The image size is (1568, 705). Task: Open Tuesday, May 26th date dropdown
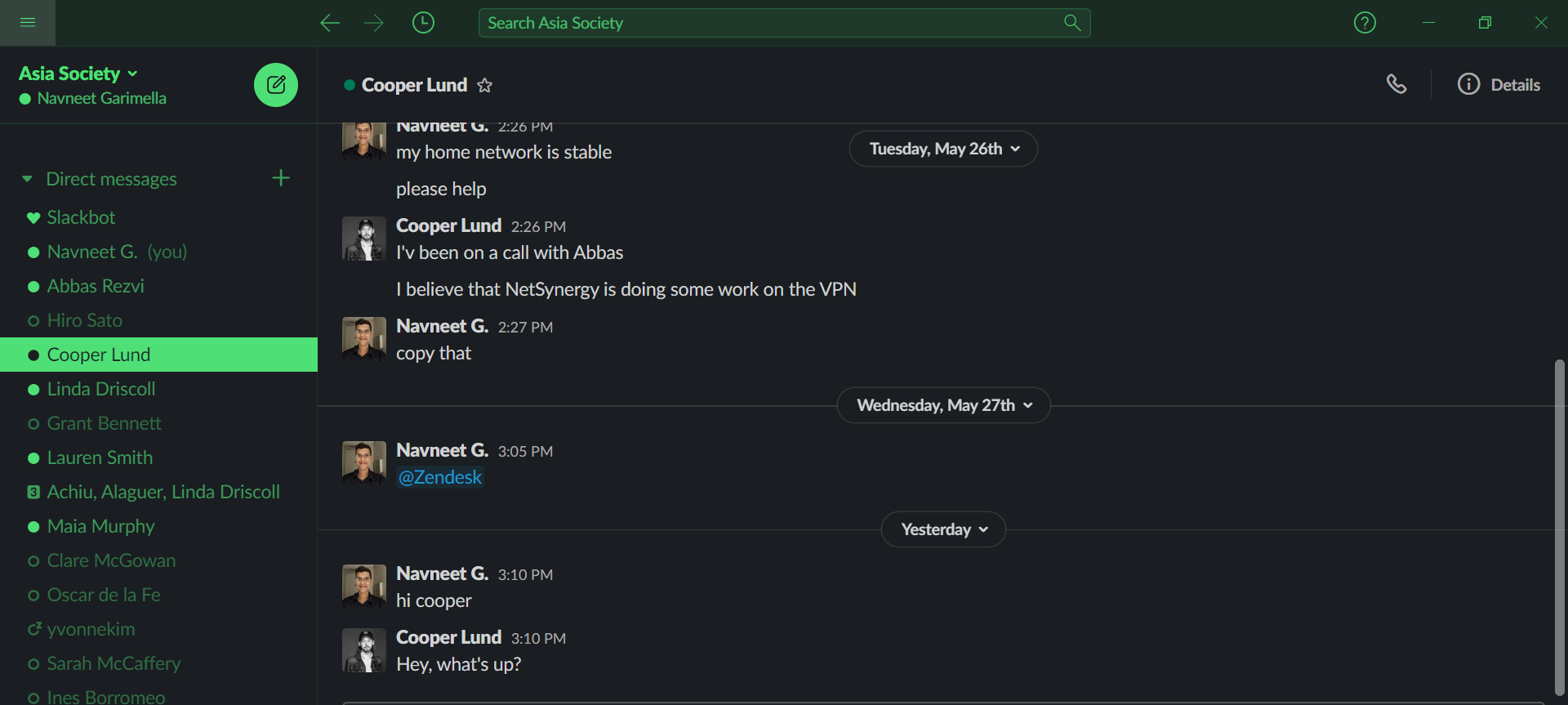(943, 149)
